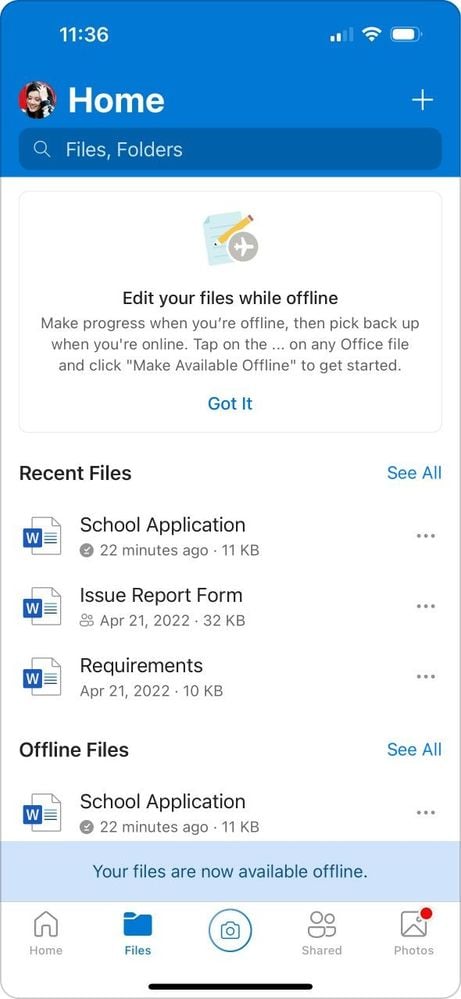Screen dimensions: 461x999
Task: See All recent files
Action: click(414, 473)
